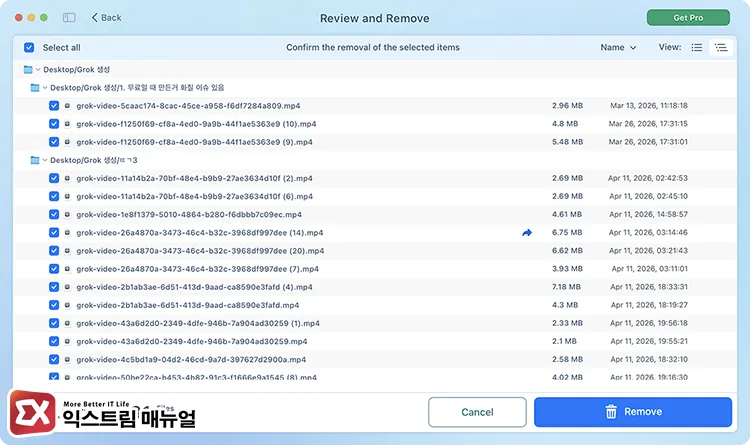
Task: Click blue share arrow on 26a4870a (14) row
Action: click(x=527, y=233)
